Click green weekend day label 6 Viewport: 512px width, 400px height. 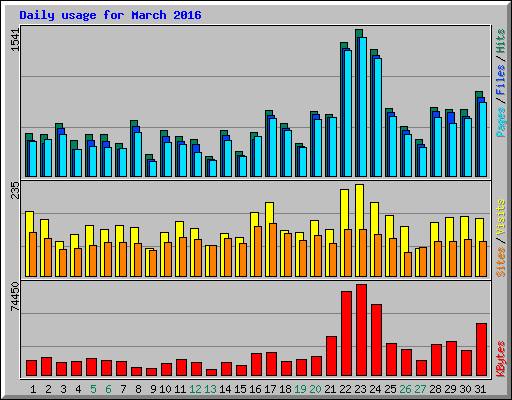click(x=108, y=389)
